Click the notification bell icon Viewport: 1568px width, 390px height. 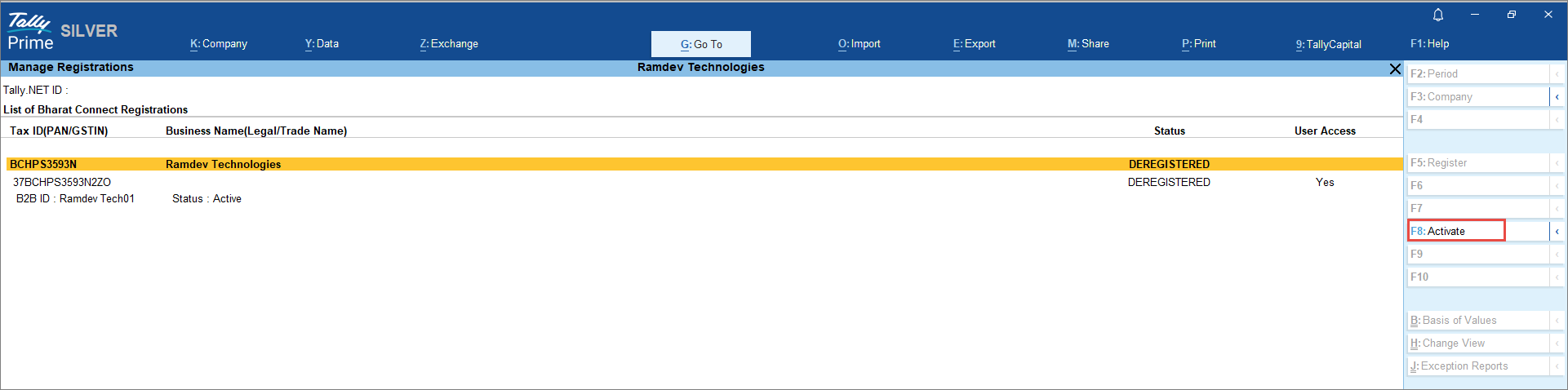click(x=1438, y=15)
